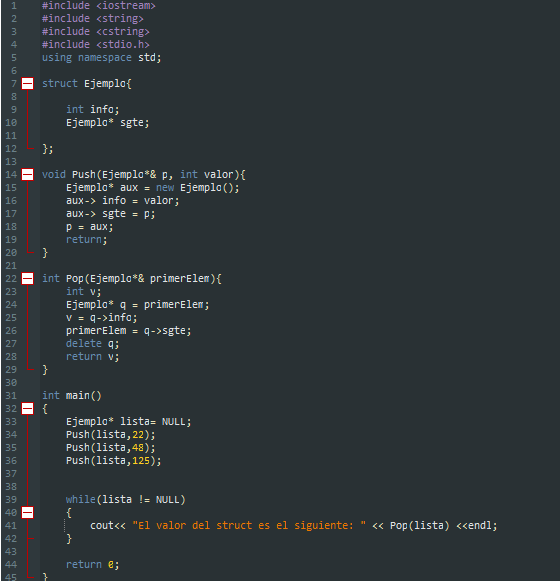
Task: Collapse the Pop function fold marker
Action: pos(27,278)
